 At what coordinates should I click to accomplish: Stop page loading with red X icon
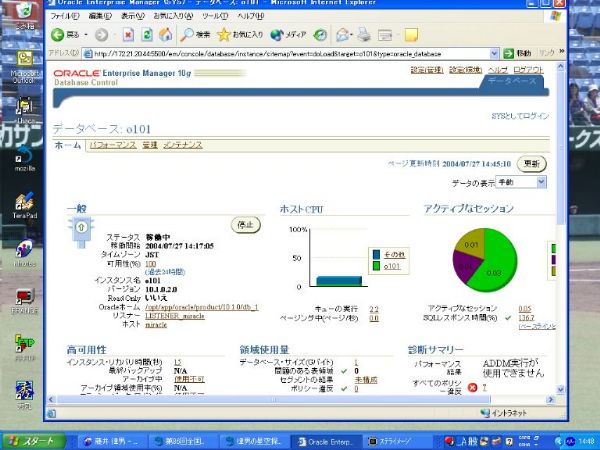(128, 35)
